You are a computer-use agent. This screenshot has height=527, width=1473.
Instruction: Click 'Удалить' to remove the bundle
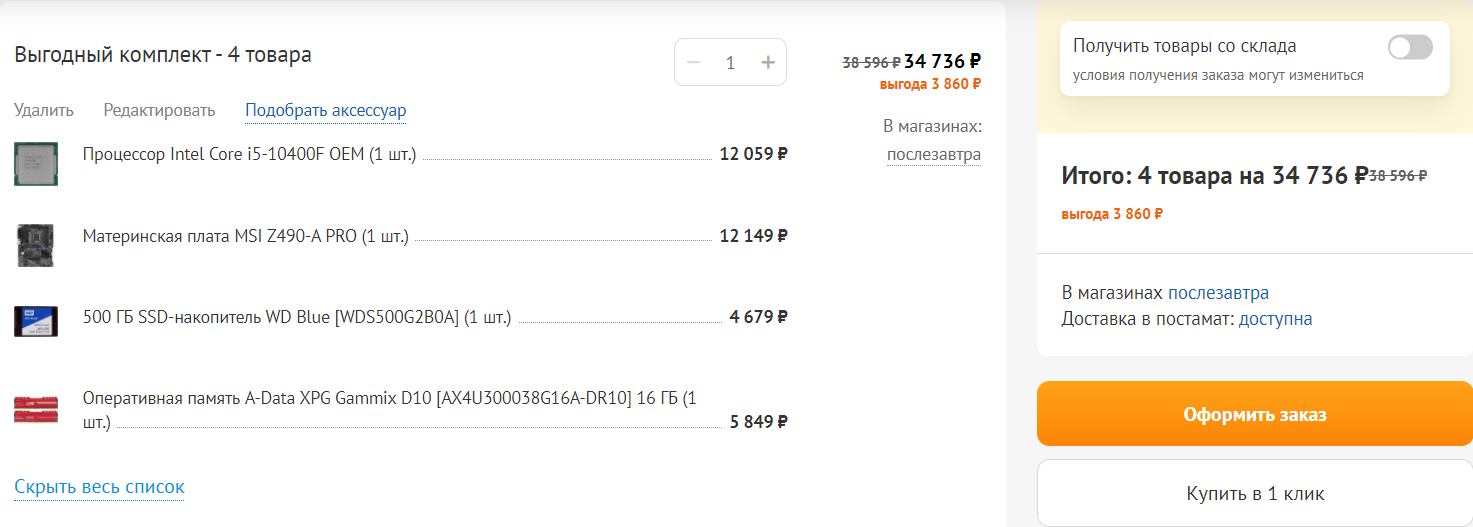[44, 110]
